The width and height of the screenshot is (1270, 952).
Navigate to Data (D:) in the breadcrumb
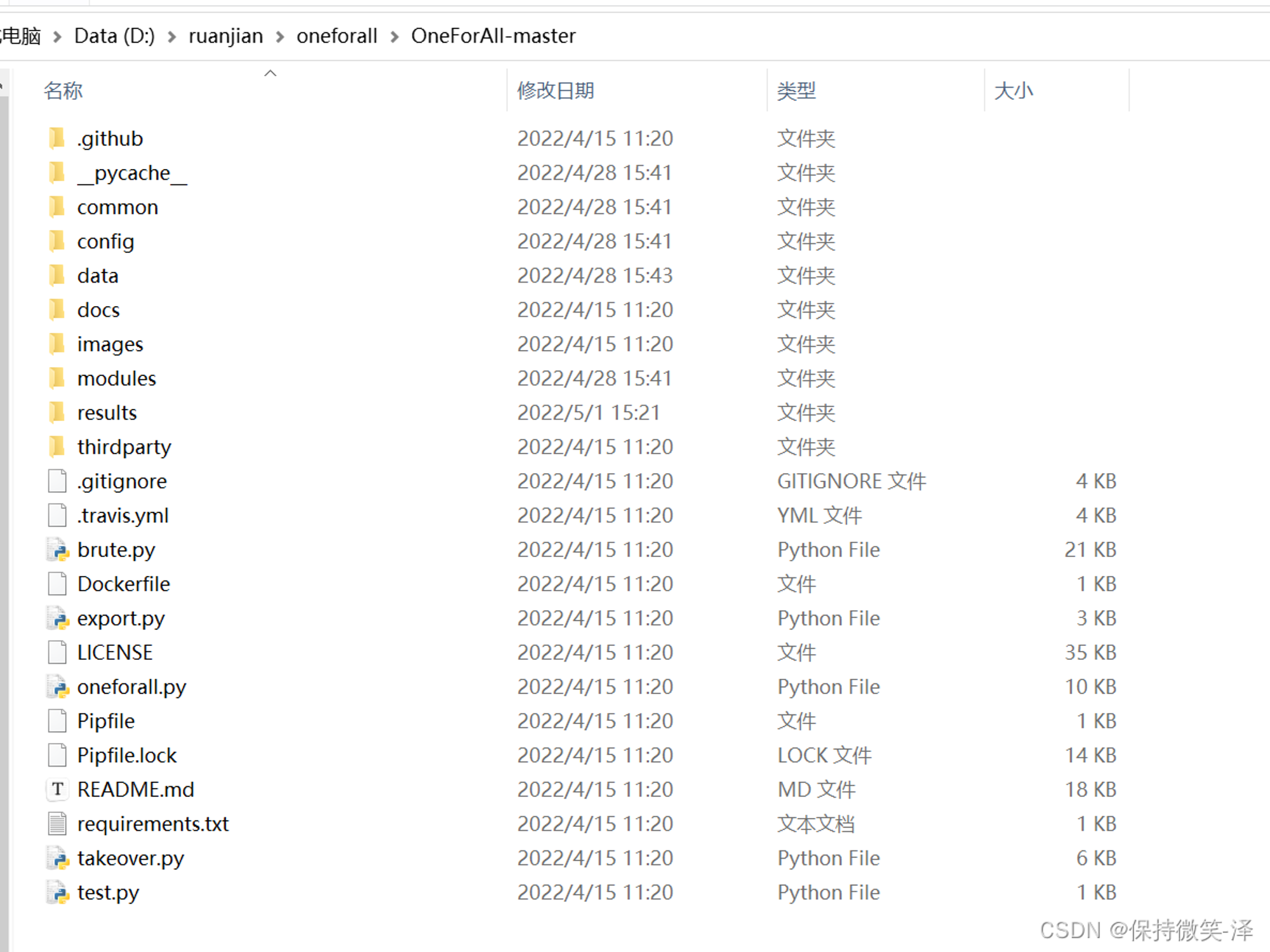click(114, 36)
